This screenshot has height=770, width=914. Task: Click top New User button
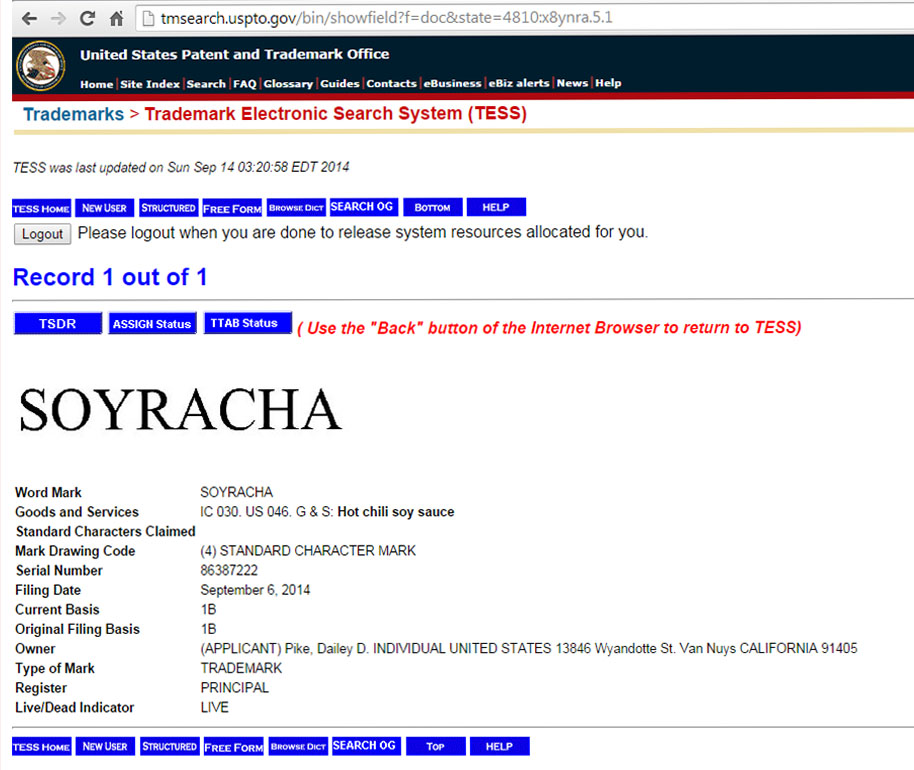(x=104, y=208)
